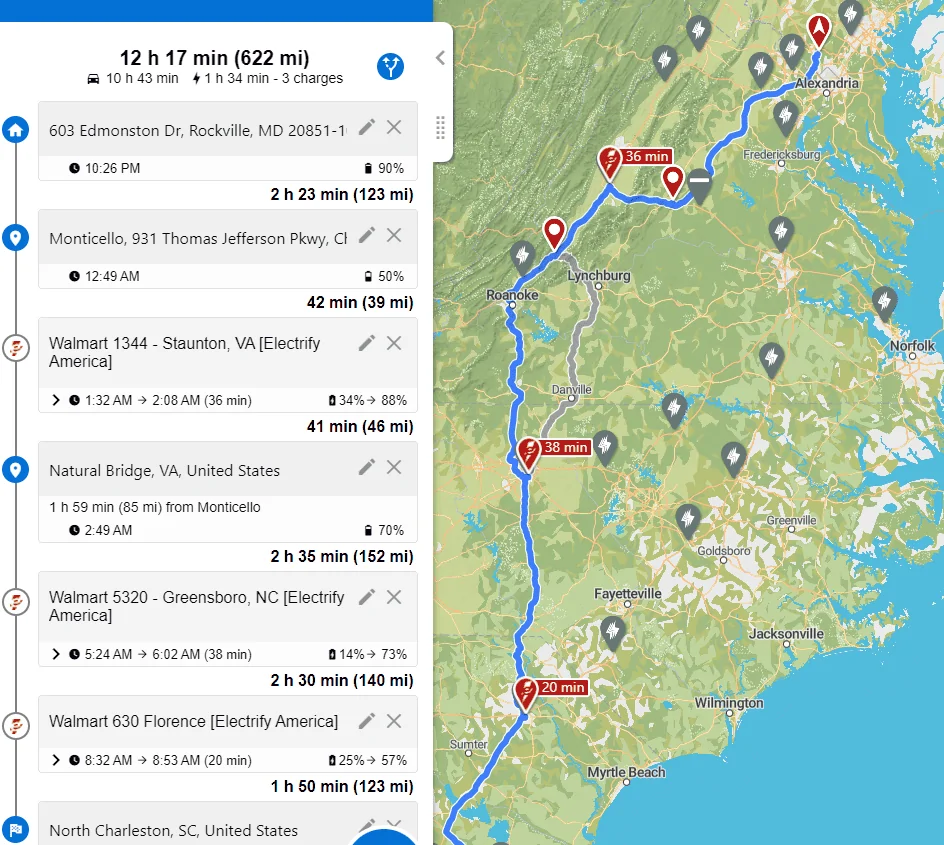This screenshot has height=845, width=944.
Task: Grab the panel drag handle dots
Action: coord(440,128)
